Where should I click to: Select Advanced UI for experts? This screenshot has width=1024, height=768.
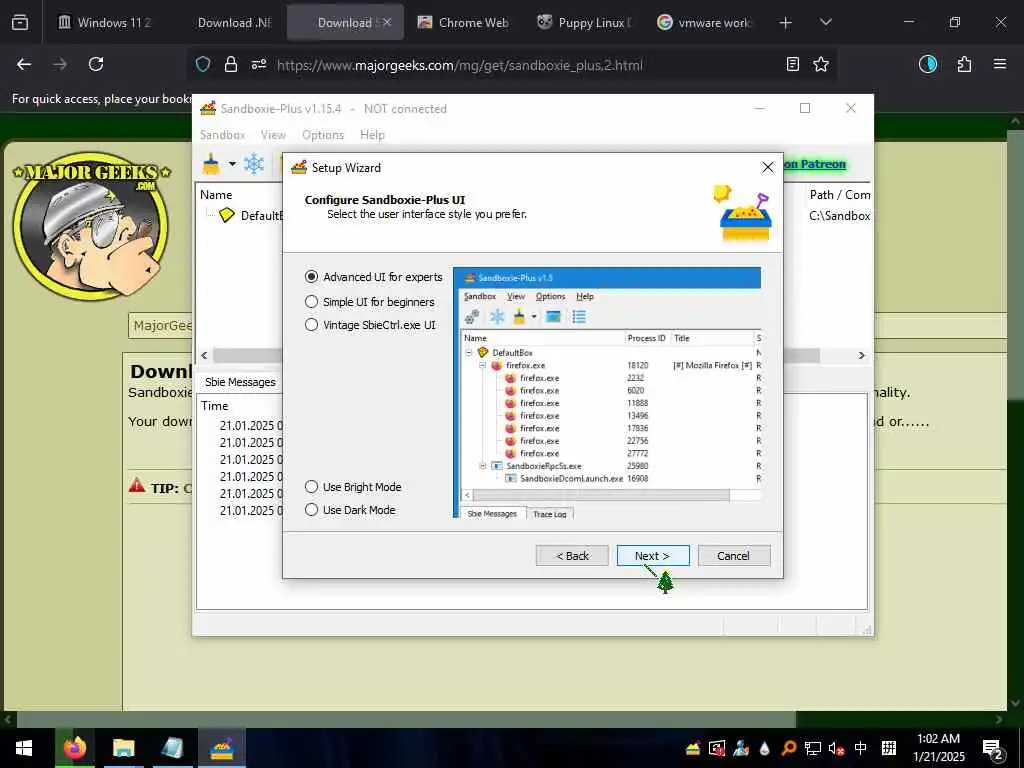point(374,277)
